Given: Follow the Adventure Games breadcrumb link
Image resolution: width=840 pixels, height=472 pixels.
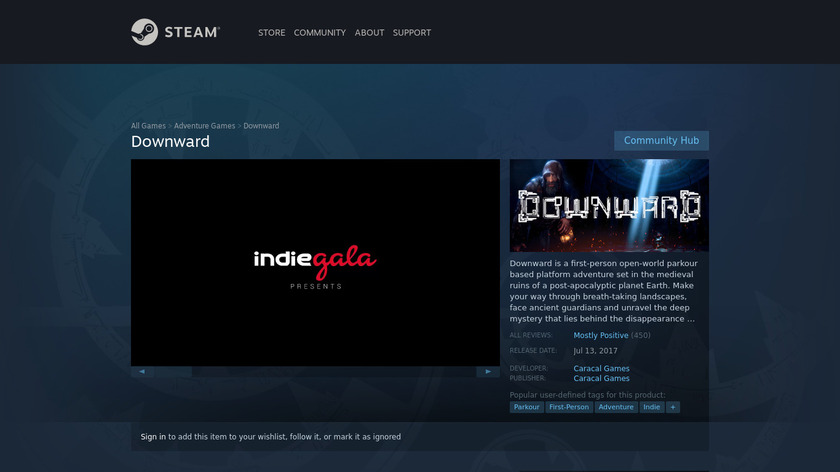Looking at the screenshot, I should coord(205,126).
